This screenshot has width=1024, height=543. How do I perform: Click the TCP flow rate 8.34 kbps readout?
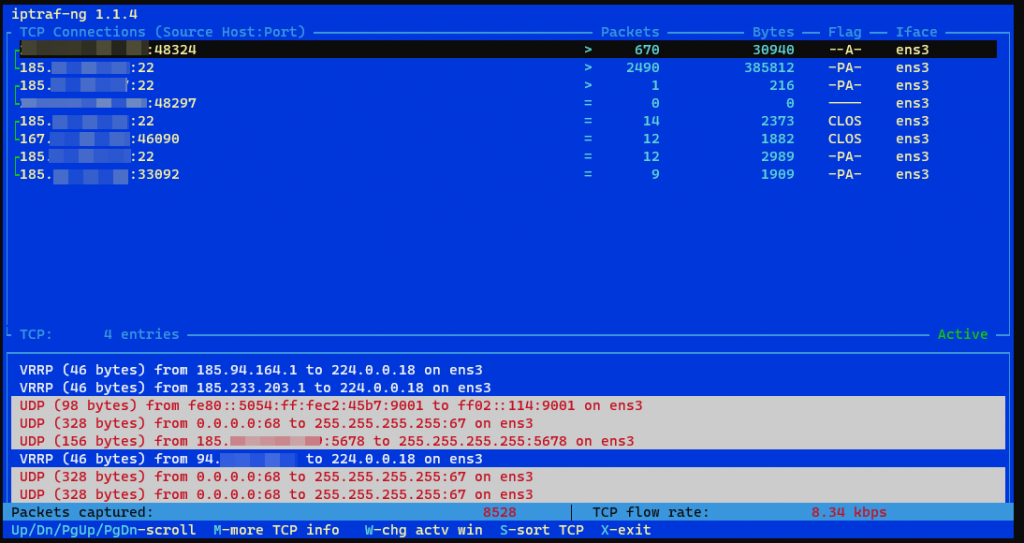pos(848,512)
